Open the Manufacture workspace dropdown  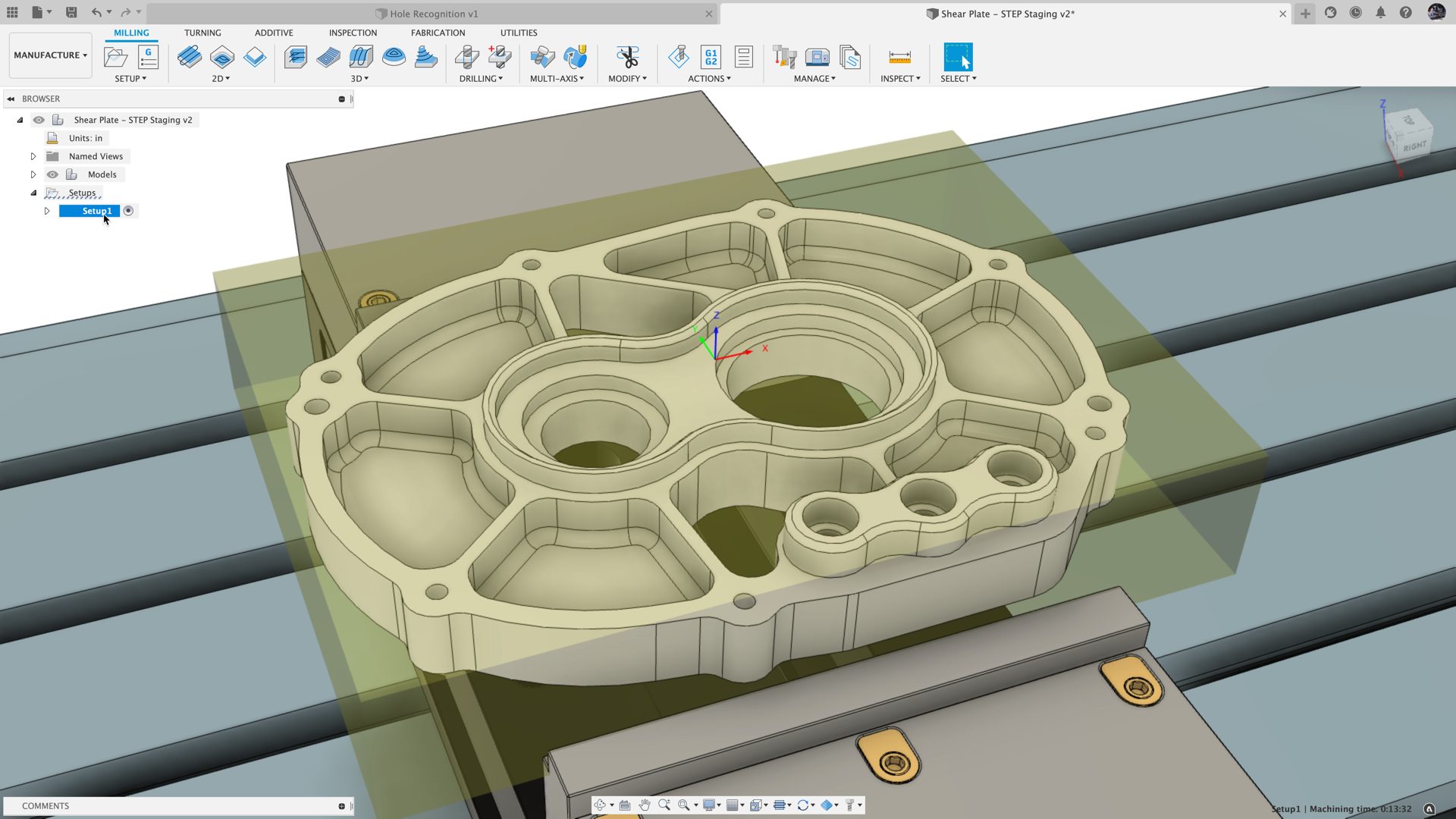point(50,55)
